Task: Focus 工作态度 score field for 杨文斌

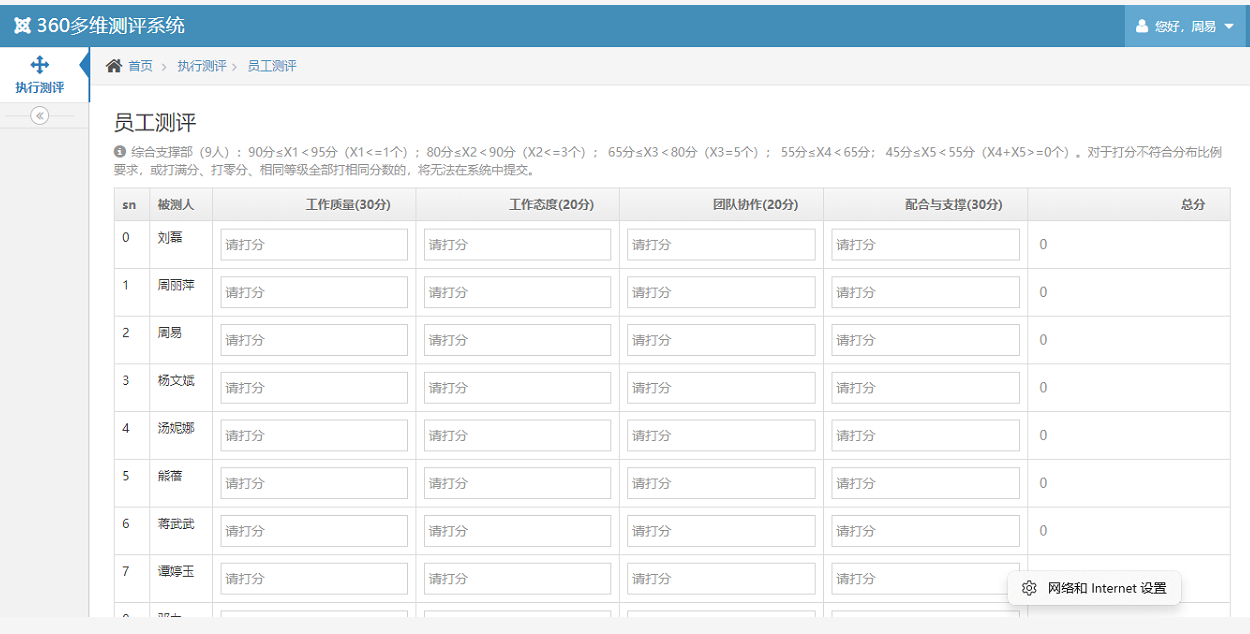Action: [517, 387]
